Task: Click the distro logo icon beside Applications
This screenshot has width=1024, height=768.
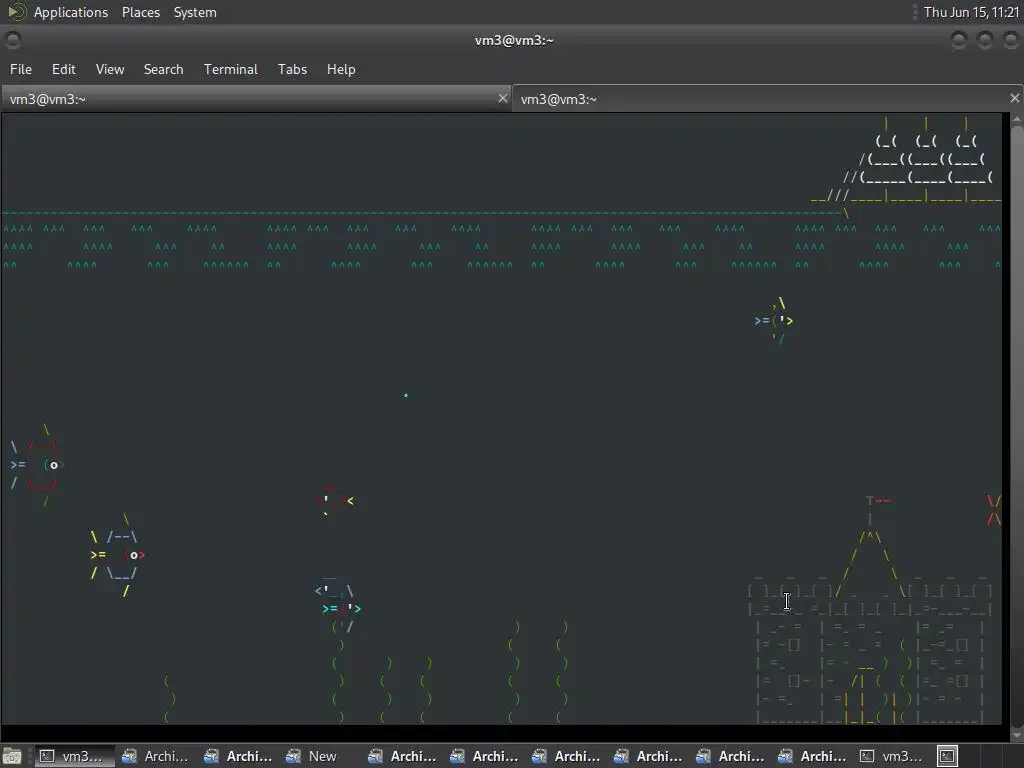Action: pos(16,12)
